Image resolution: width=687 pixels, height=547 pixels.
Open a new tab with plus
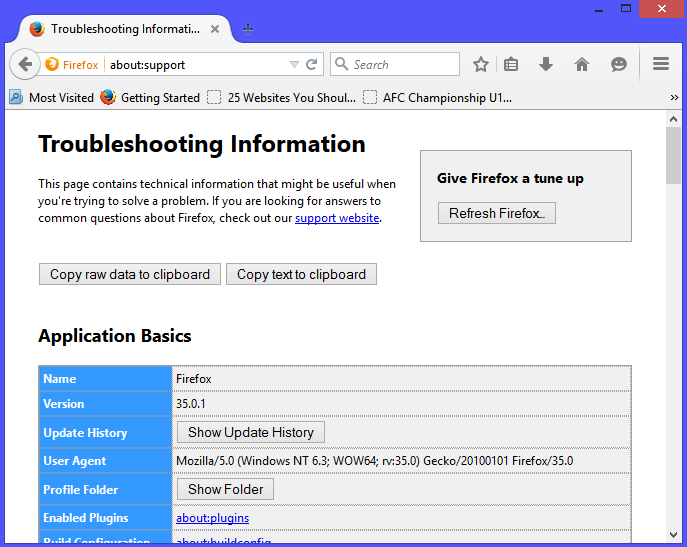(248, 29)
